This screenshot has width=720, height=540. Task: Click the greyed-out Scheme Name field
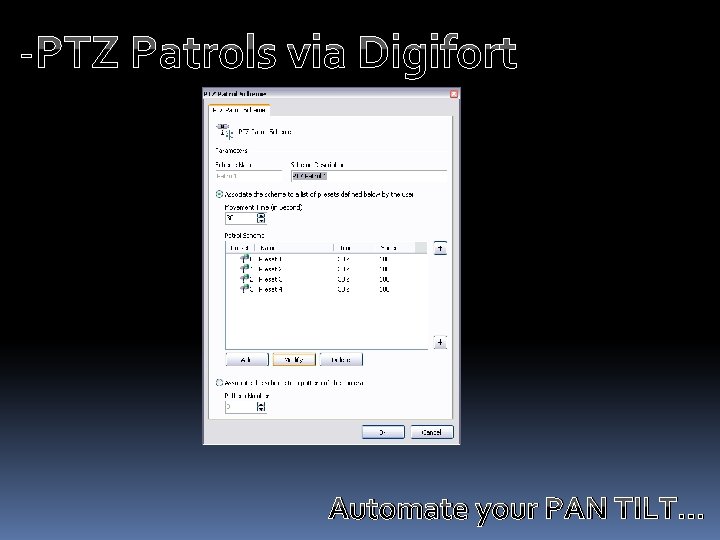pyautogui.click(x=248, y=176)
